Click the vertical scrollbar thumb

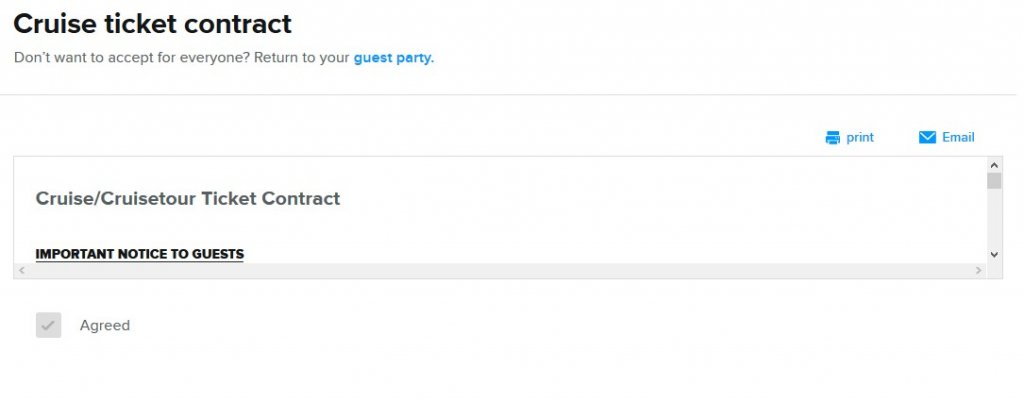(x=994, y=181)
